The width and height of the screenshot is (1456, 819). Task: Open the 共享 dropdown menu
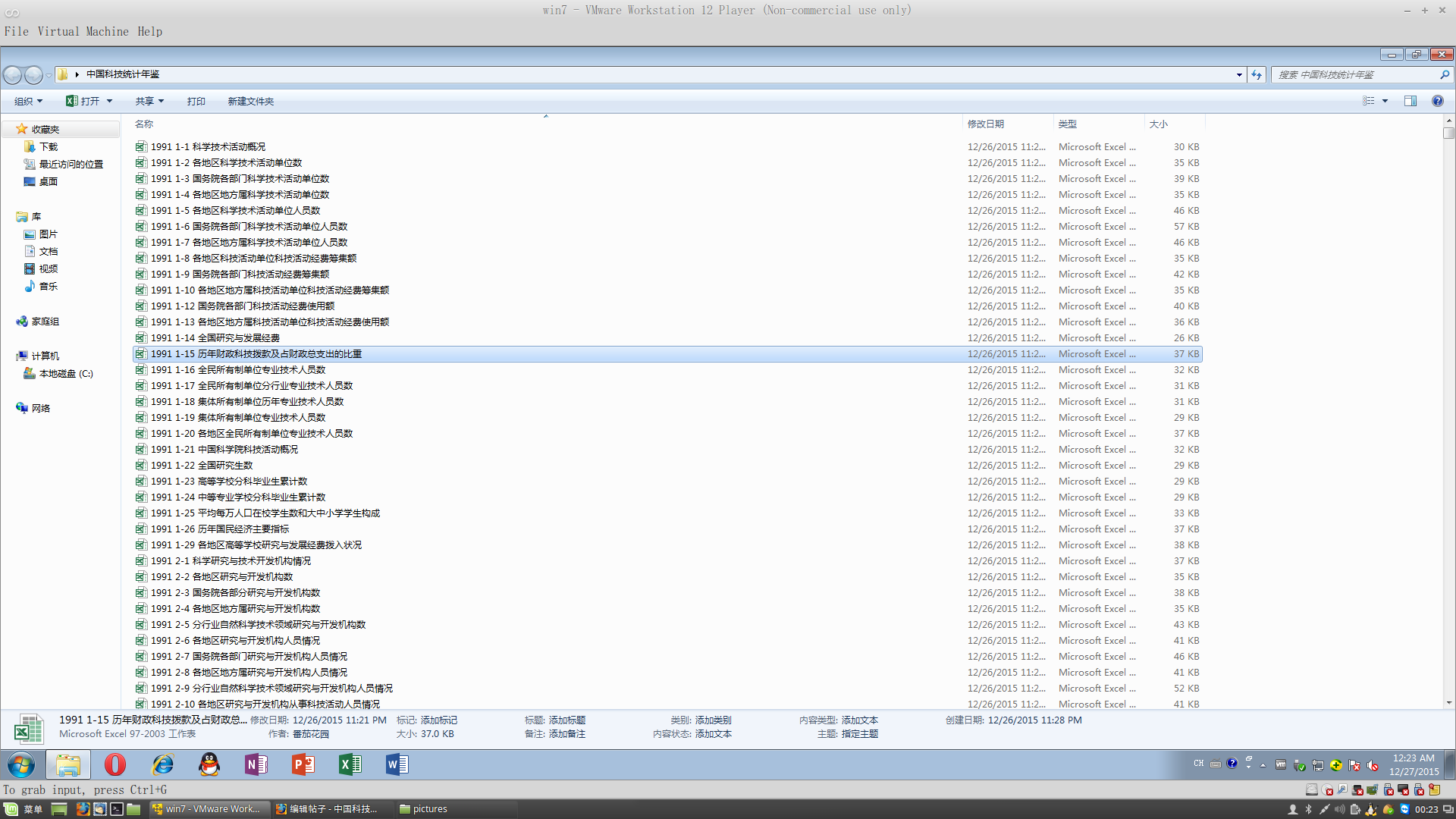point(149,101)
